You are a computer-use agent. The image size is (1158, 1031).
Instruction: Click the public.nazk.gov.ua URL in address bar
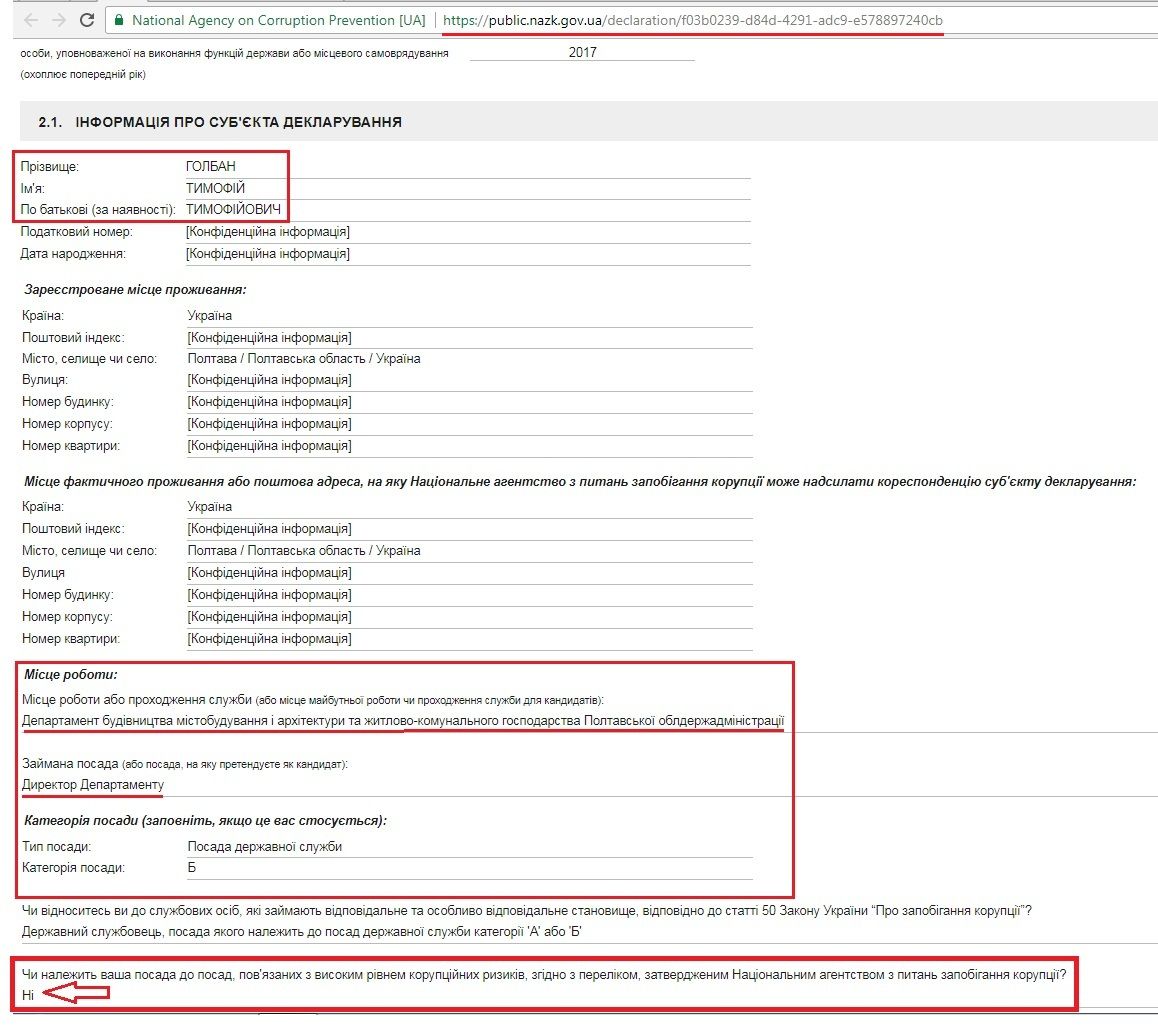(x=692, y=20)
